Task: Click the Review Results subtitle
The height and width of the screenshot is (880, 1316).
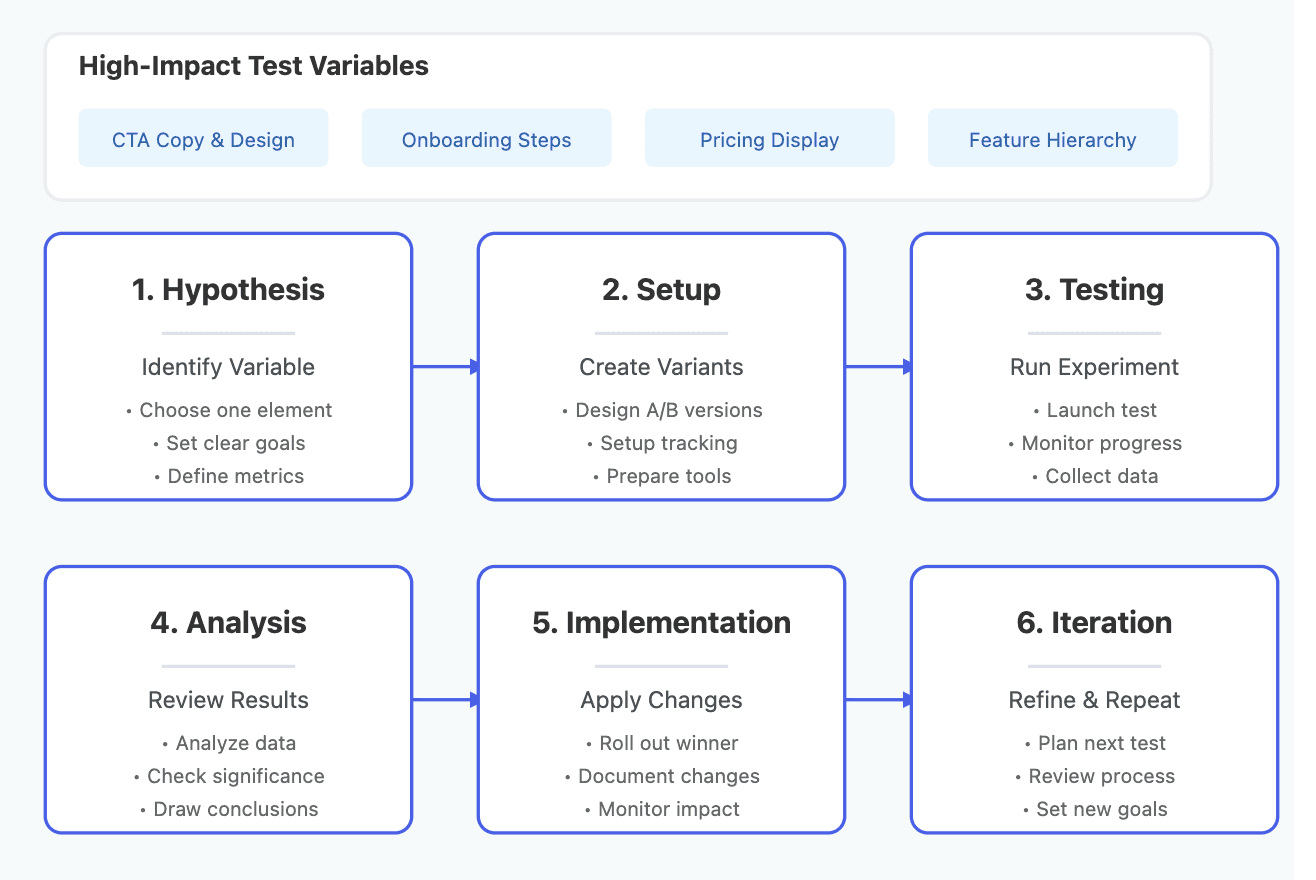Action: [x=228, y=700]
